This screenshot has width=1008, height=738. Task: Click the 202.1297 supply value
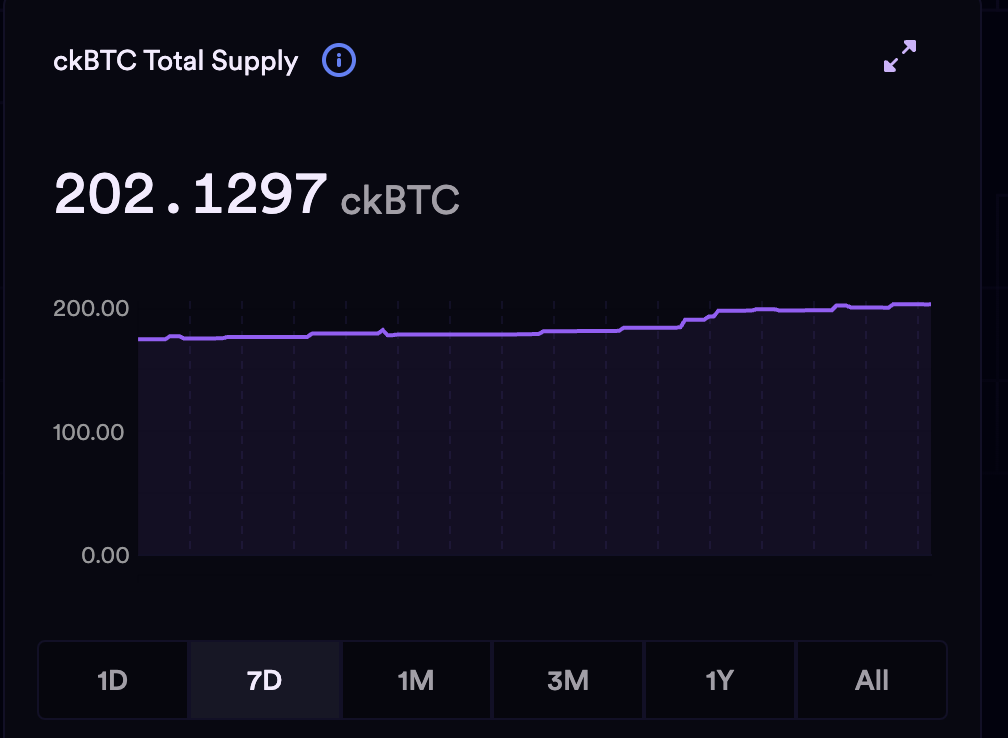coord(190,195)
